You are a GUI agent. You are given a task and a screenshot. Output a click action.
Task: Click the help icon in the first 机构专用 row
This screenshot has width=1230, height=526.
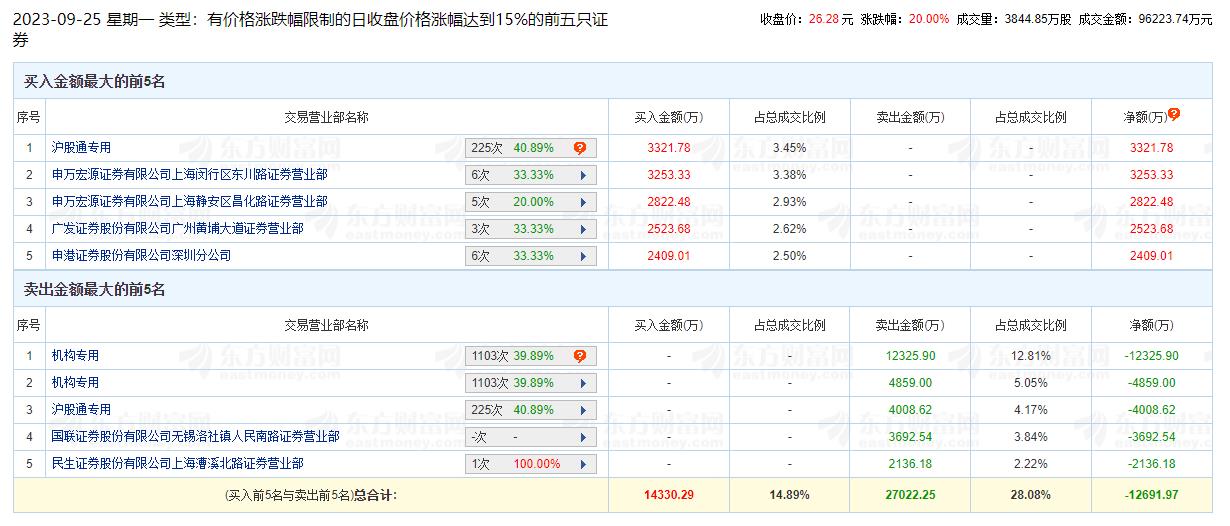click(x=579, y=356)
